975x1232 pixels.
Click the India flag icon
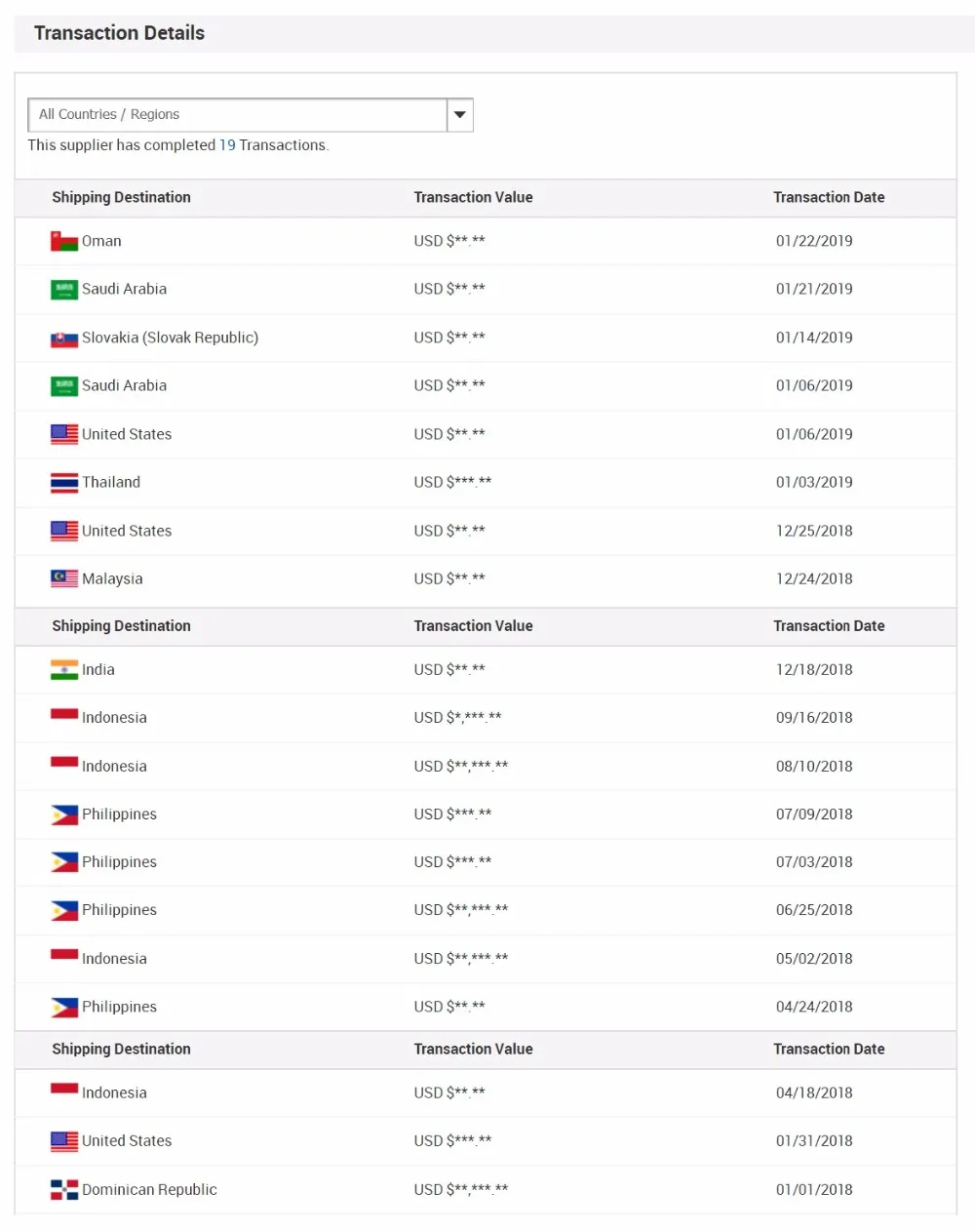(x=64, y=669)
